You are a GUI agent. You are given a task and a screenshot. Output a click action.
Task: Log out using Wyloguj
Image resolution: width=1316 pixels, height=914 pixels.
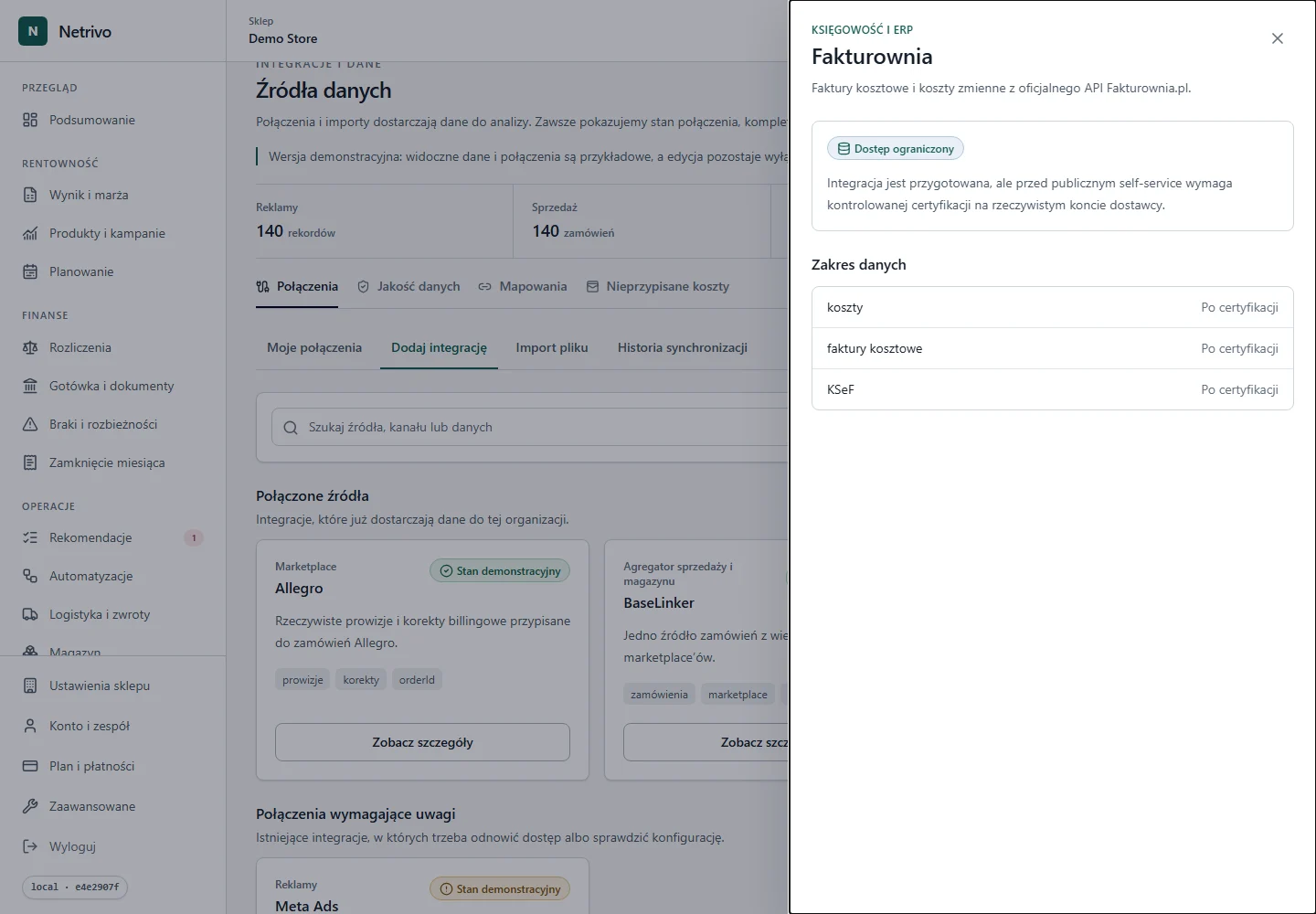tap(113, 846)
